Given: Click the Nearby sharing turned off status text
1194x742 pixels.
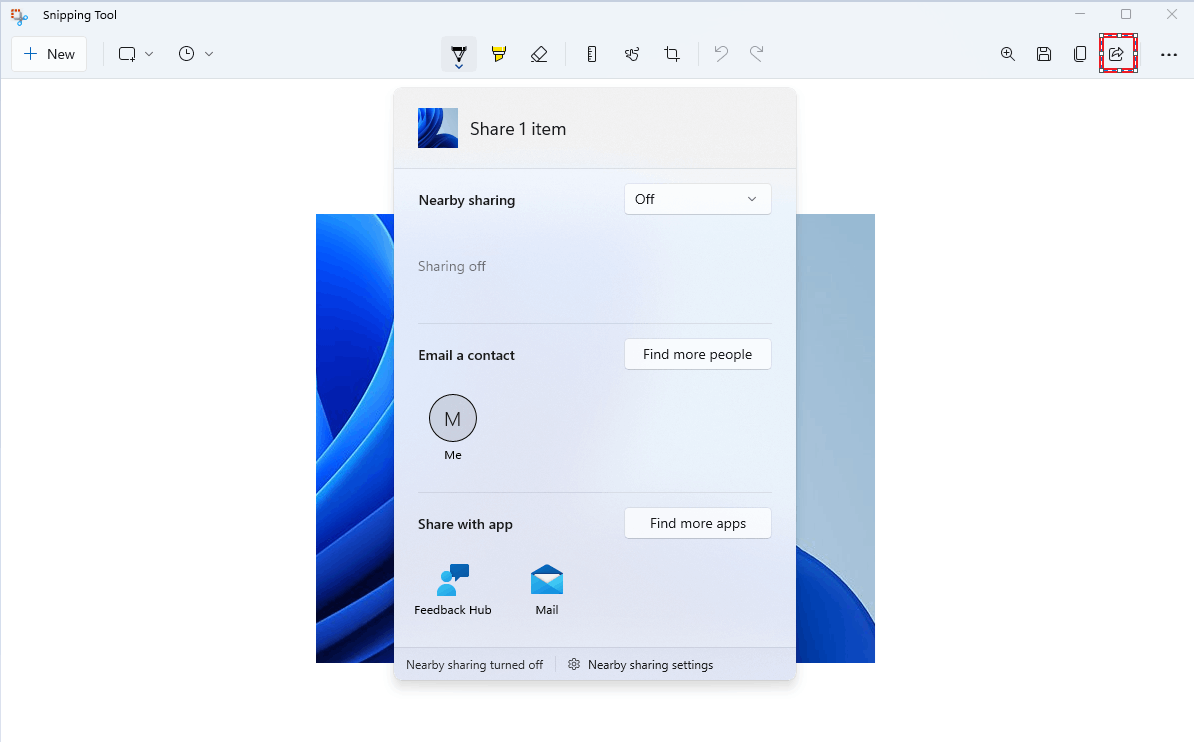Looking at the screenshot, I should (x=474, y=665).
